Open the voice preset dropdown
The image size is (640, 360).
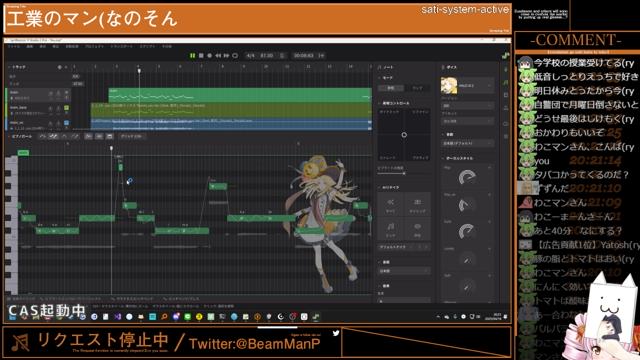(468, 121)
